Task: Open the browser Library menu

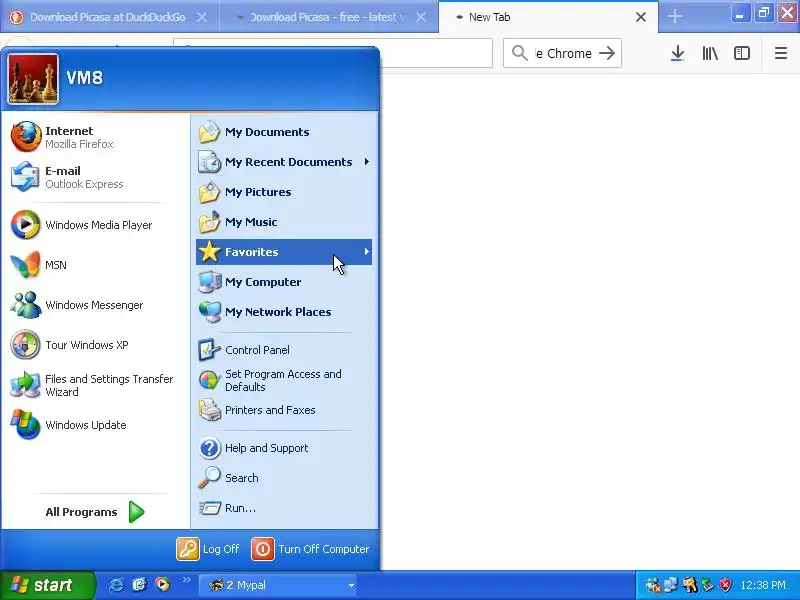Action: (710, 53)
